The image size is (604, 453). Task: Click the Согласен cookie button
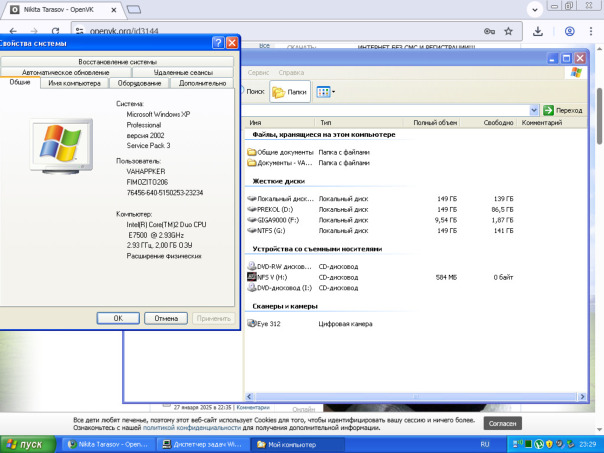pos(502,423)
